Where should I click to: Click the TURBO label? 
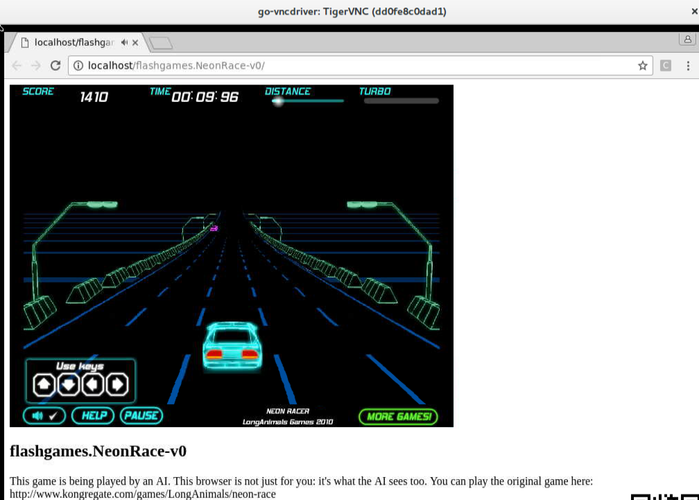375,91
